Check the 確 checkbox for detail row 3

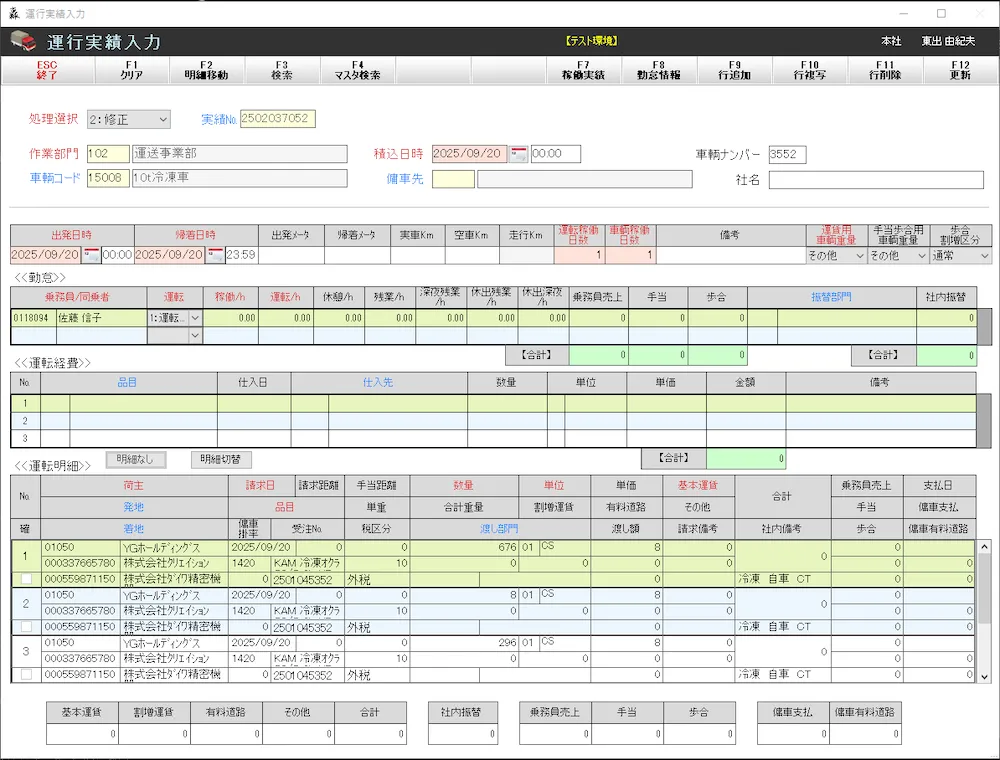point(25,675)
